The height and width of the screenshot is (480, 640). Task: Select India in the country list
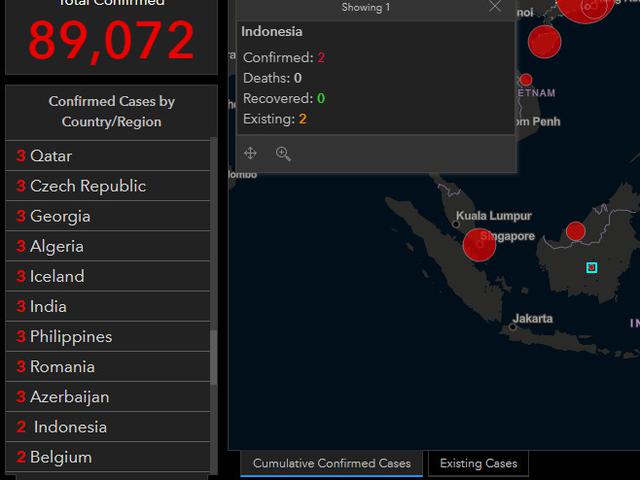pyautogui.click(x=108, y=307)
